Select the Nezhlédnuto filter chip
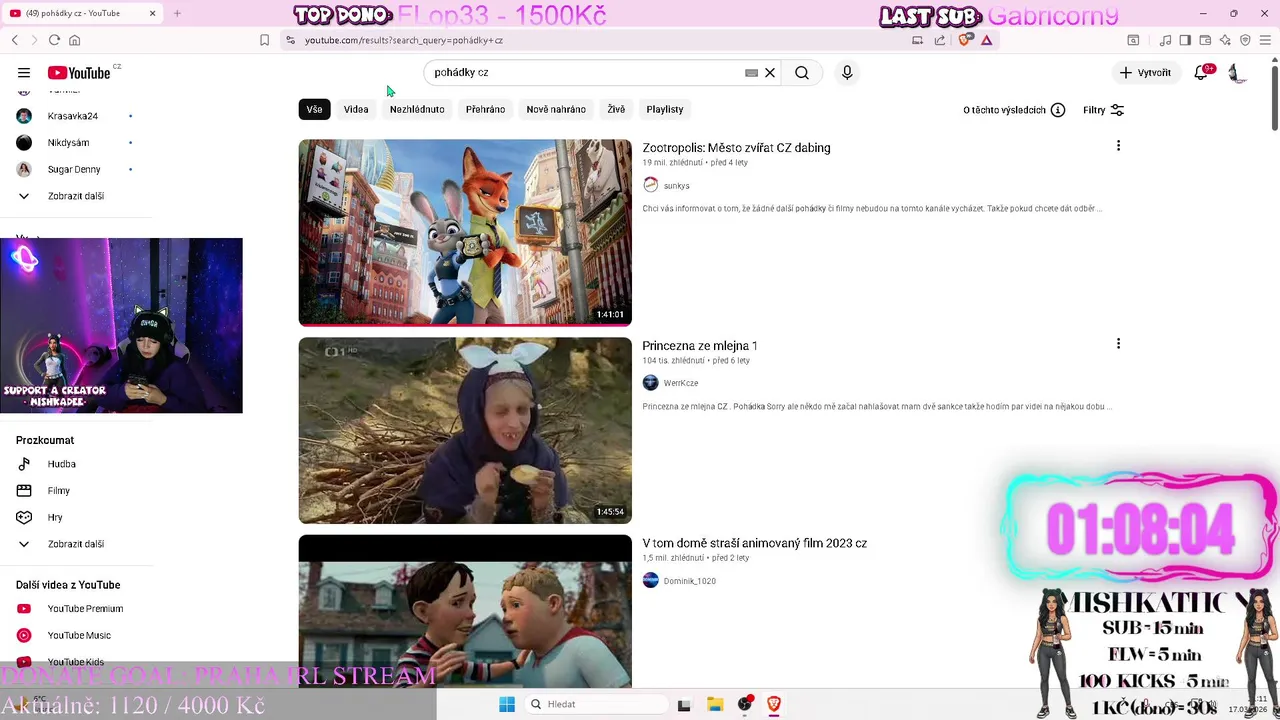 point(417,109)
